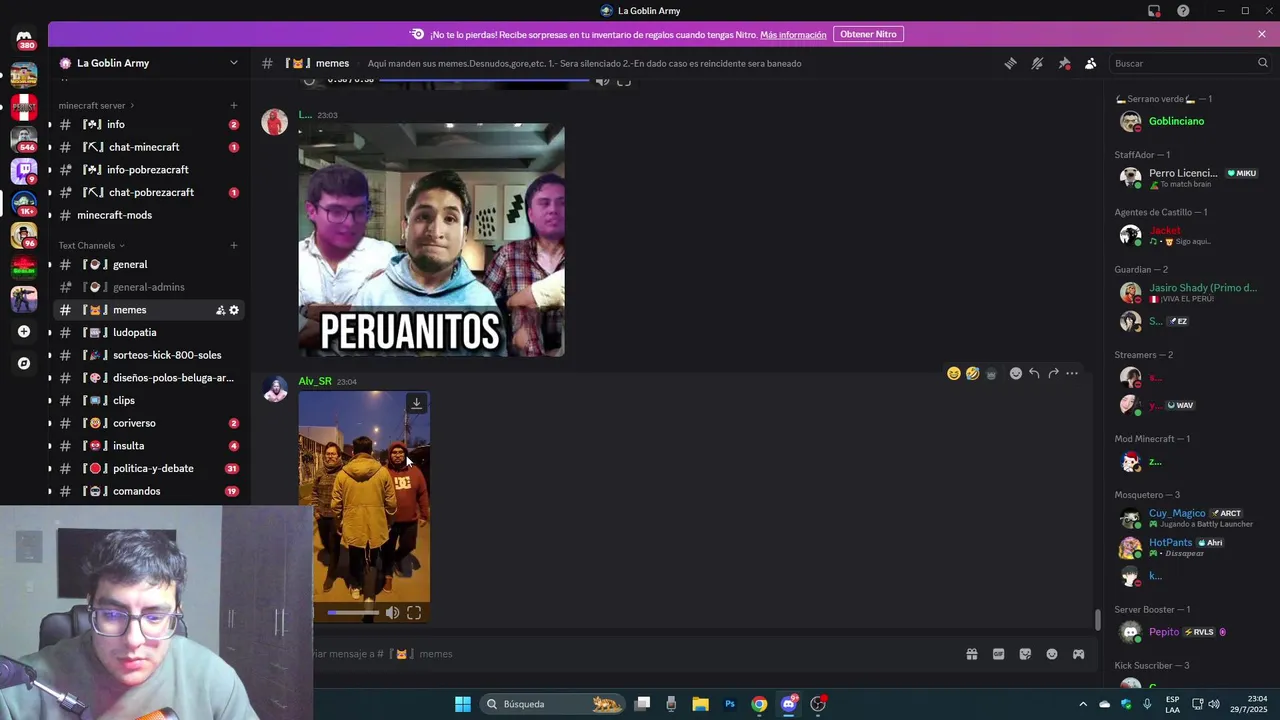Toggle the member list icon
This screenshot has height=720, width=1280.
1091,63
